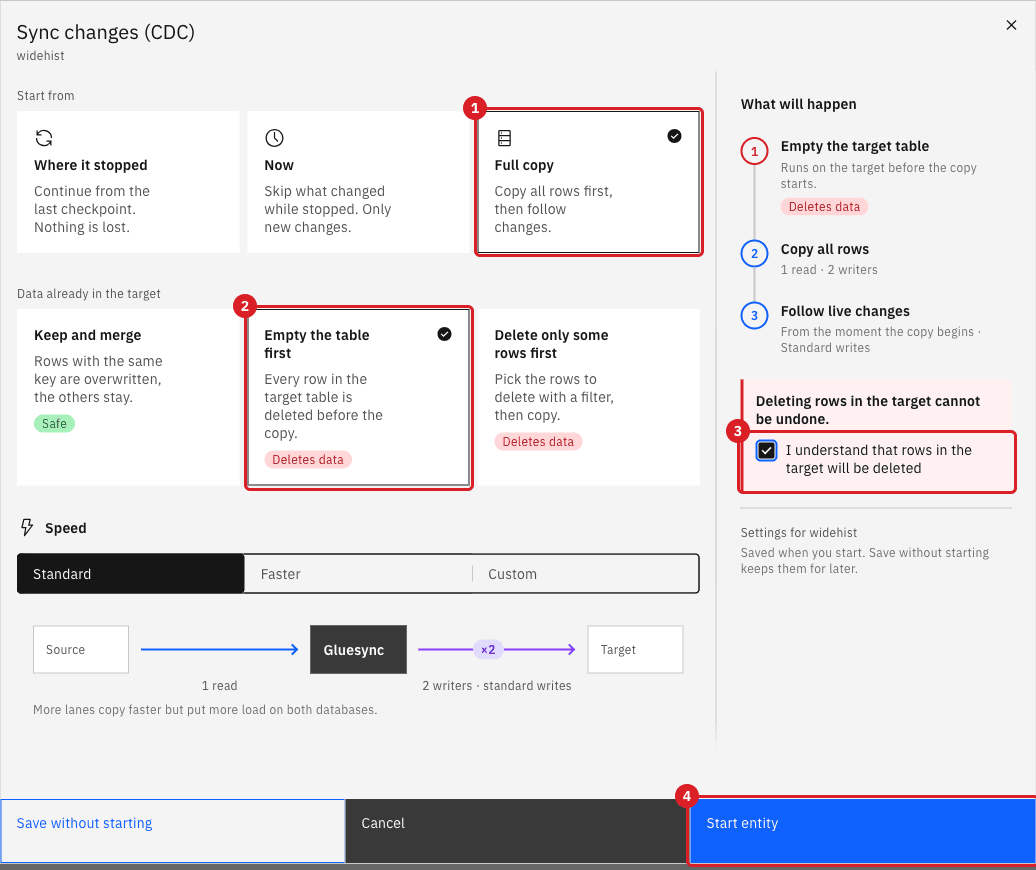Switch speed to Custom
The height and width of the screenshot is (870, 1036).
tap(585, 573)
